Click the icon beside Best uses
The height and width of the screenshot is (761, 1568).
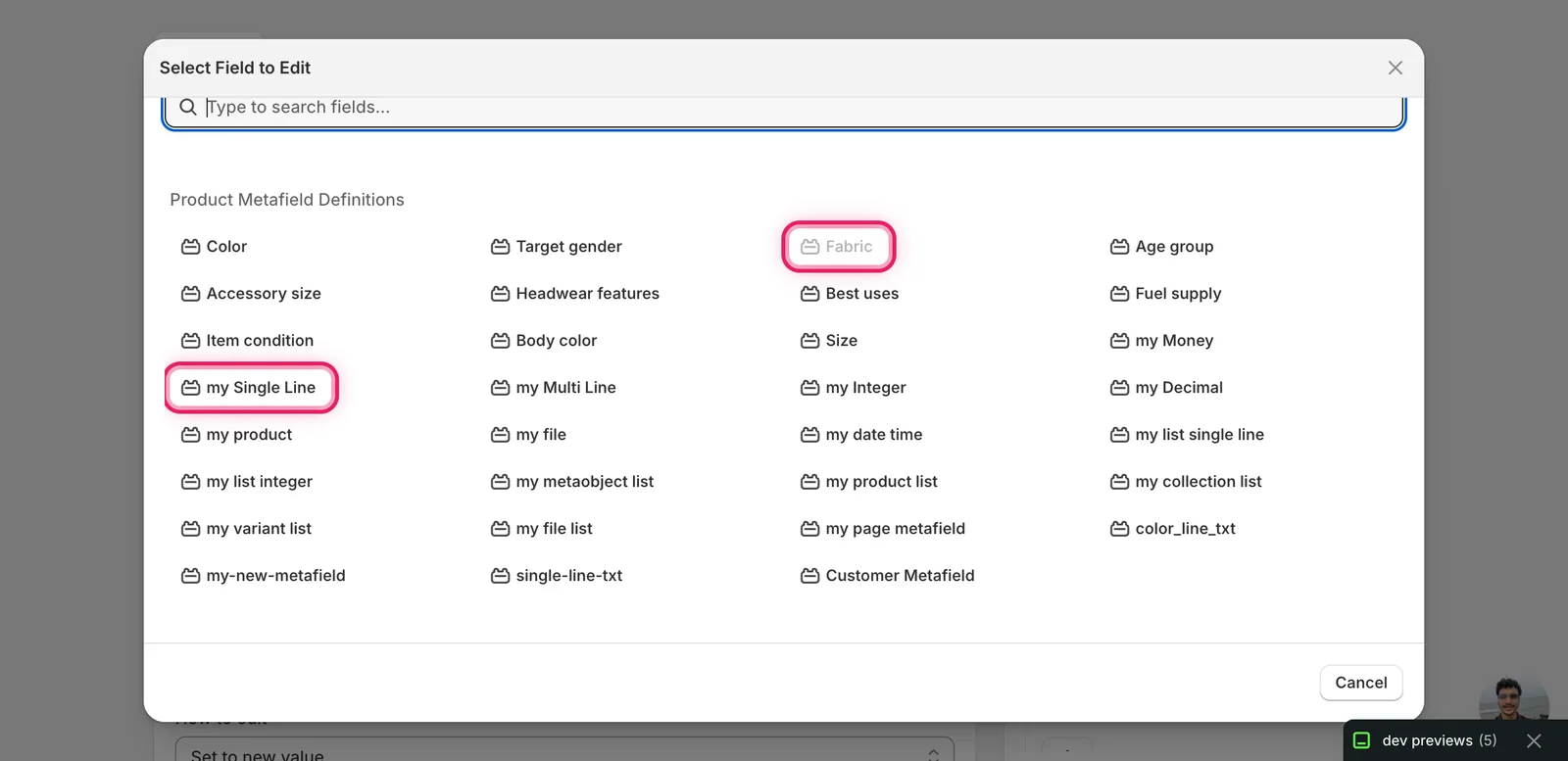pyautogui.click(x=809, y=294)
